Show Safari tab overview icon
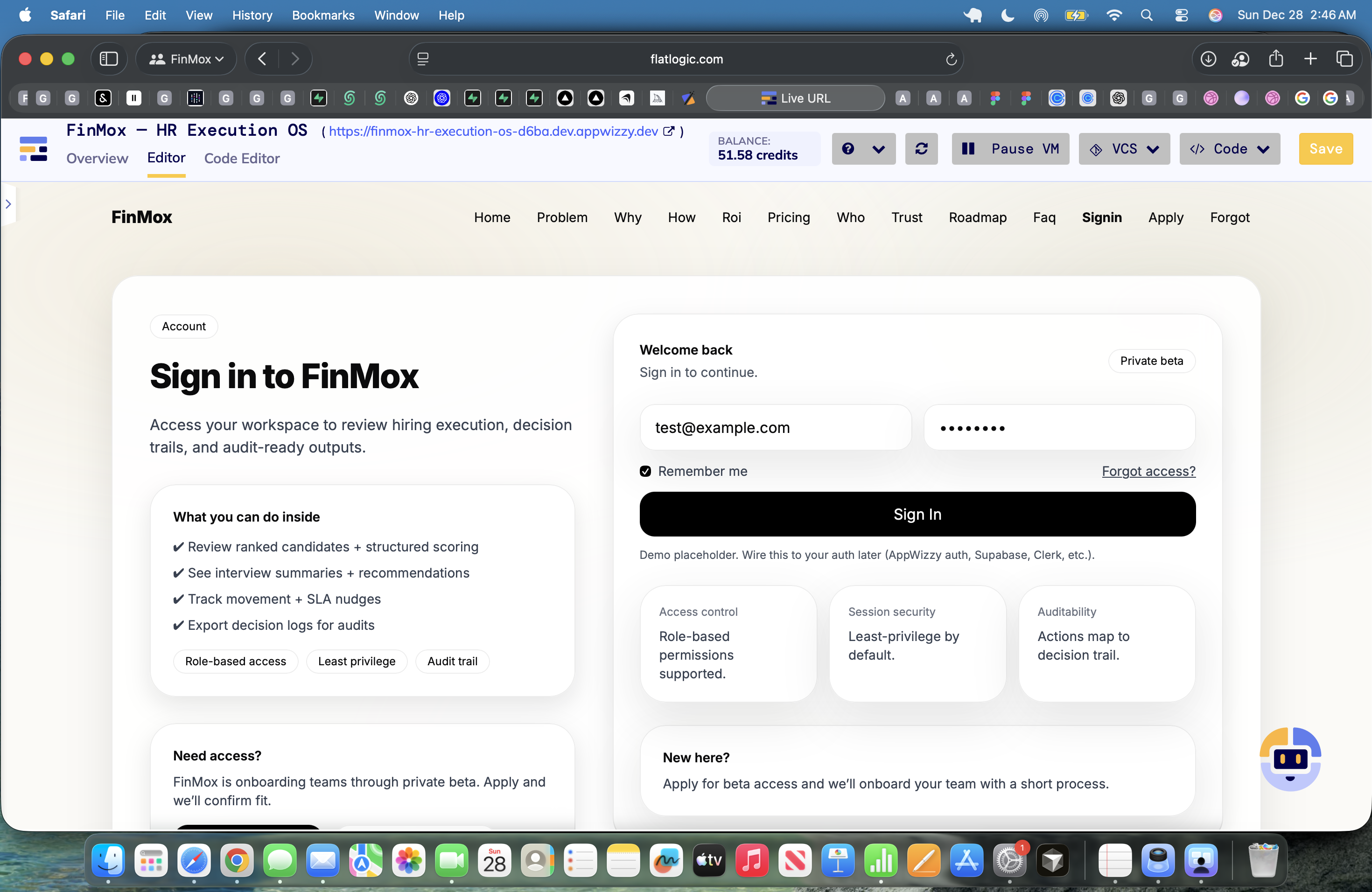This screenshot has height=892, width=1372. pos(1344,59)
